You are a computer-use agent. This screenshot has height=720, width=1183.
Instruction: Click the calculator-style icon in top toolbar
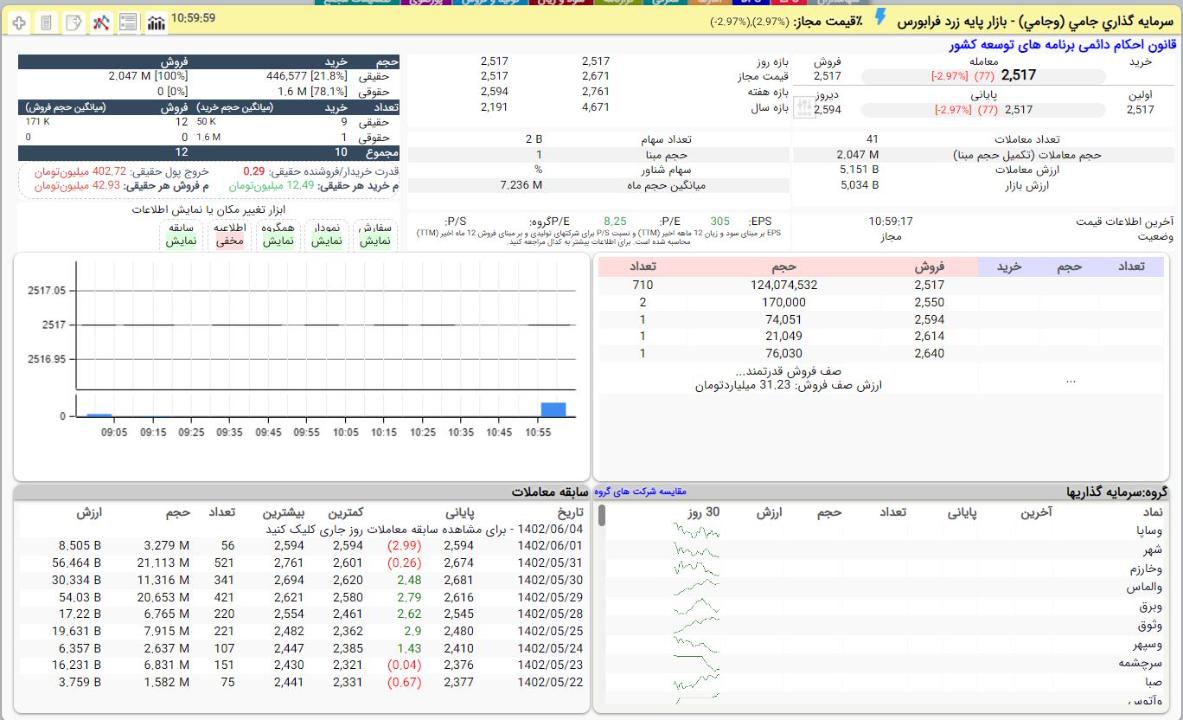(46, 21)
